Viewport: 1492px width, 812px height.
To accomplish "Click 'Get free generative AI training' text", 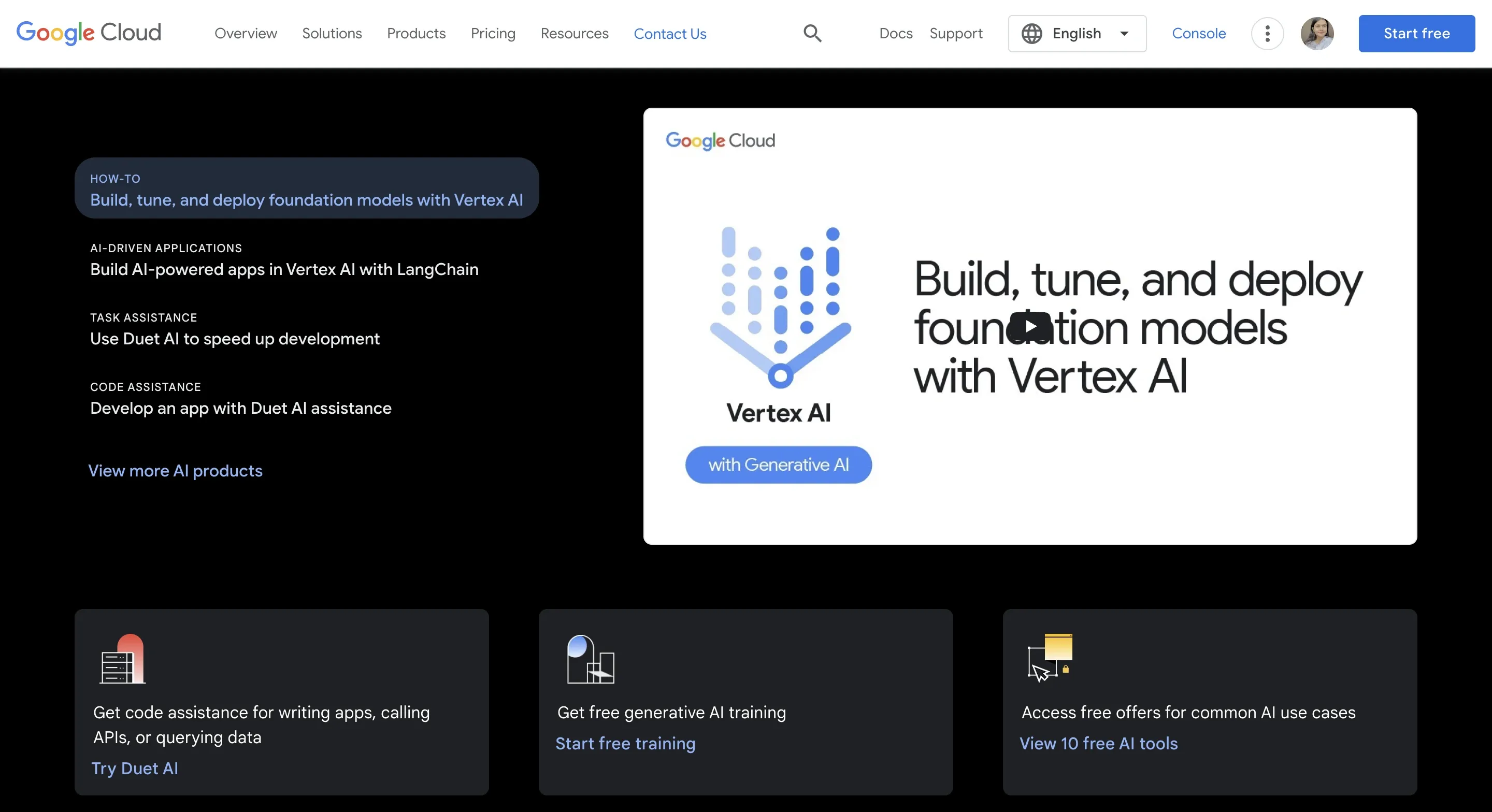I will (x=672, y=713).
